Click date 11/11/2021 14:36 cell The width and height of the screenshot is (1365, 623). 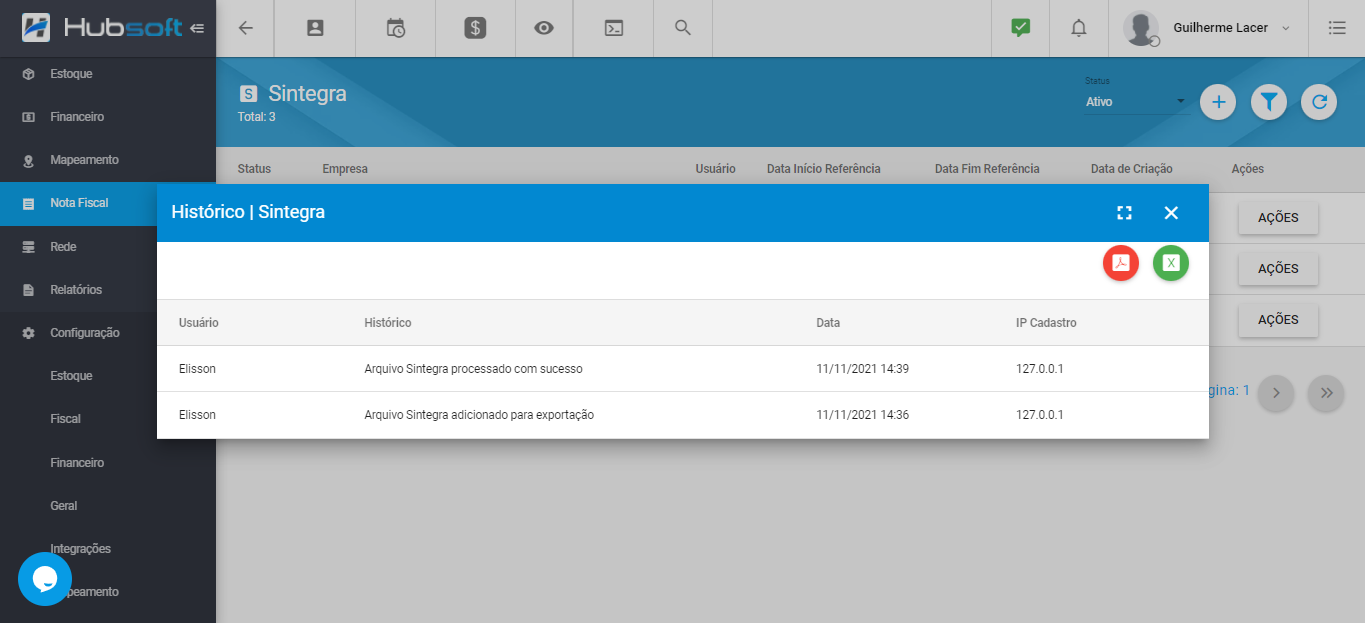click(862, 415)
